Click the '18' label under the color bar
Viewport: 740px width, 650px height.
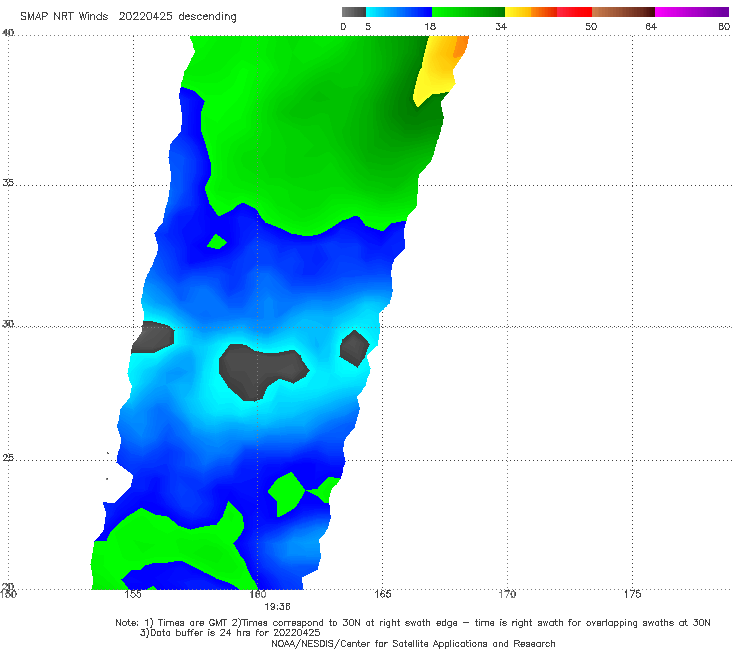429,26
